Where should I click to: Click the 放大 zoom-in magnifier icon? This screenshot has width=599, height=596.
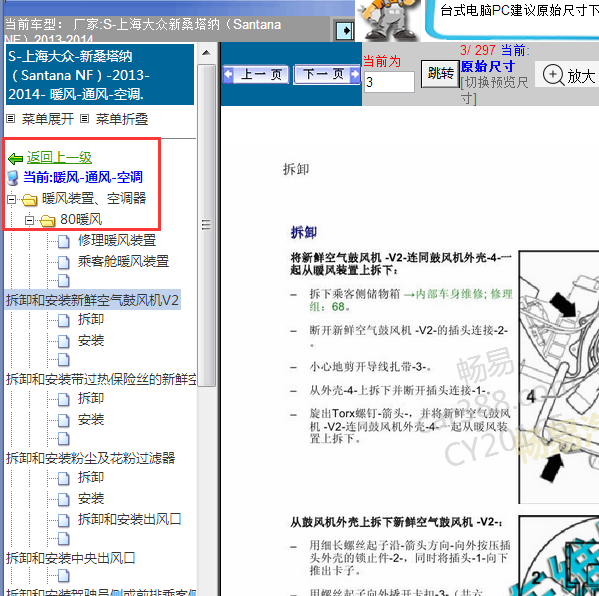pyautogui.click(x=553, y=74)
